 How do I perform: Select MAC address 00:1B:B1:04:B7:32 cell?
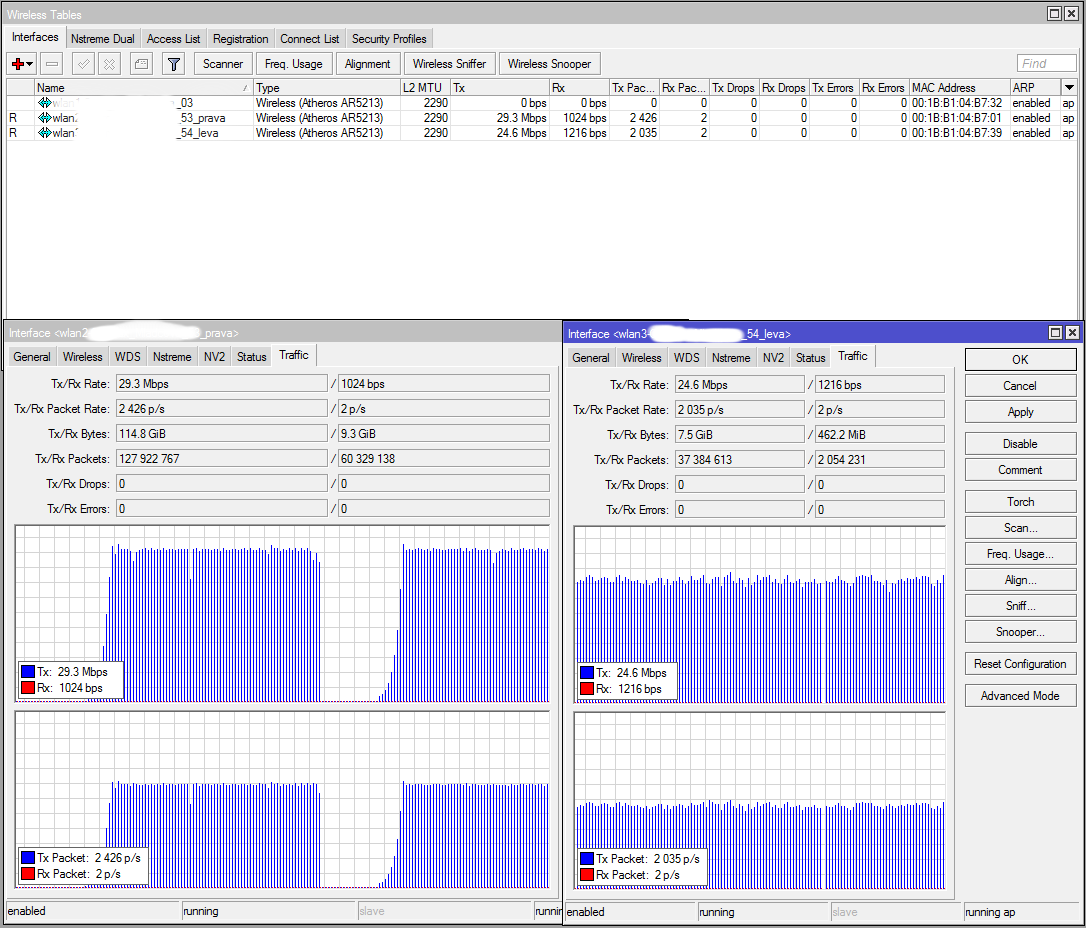point(959,102)
